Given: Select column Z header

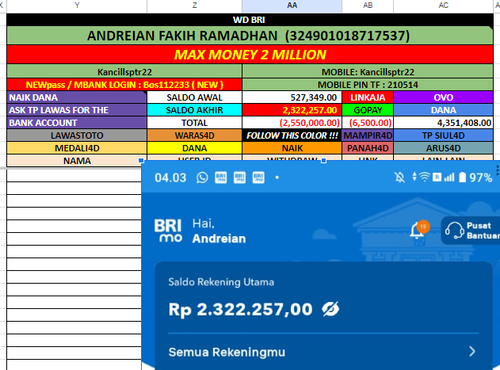Looking at the screenshot, I should point(195,5).
